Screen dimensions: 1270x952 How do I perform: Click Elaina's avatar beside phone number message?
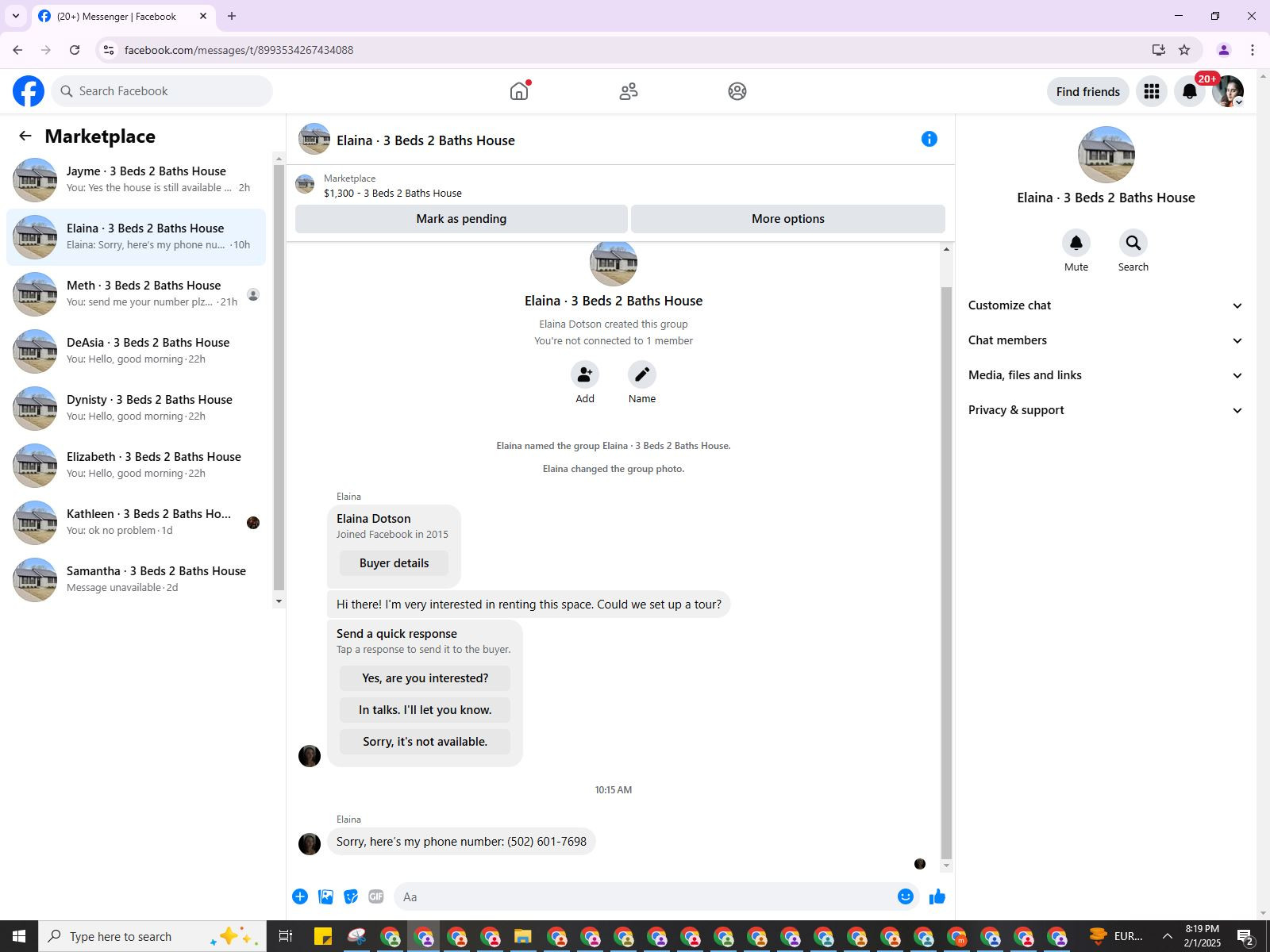point(310,844)
